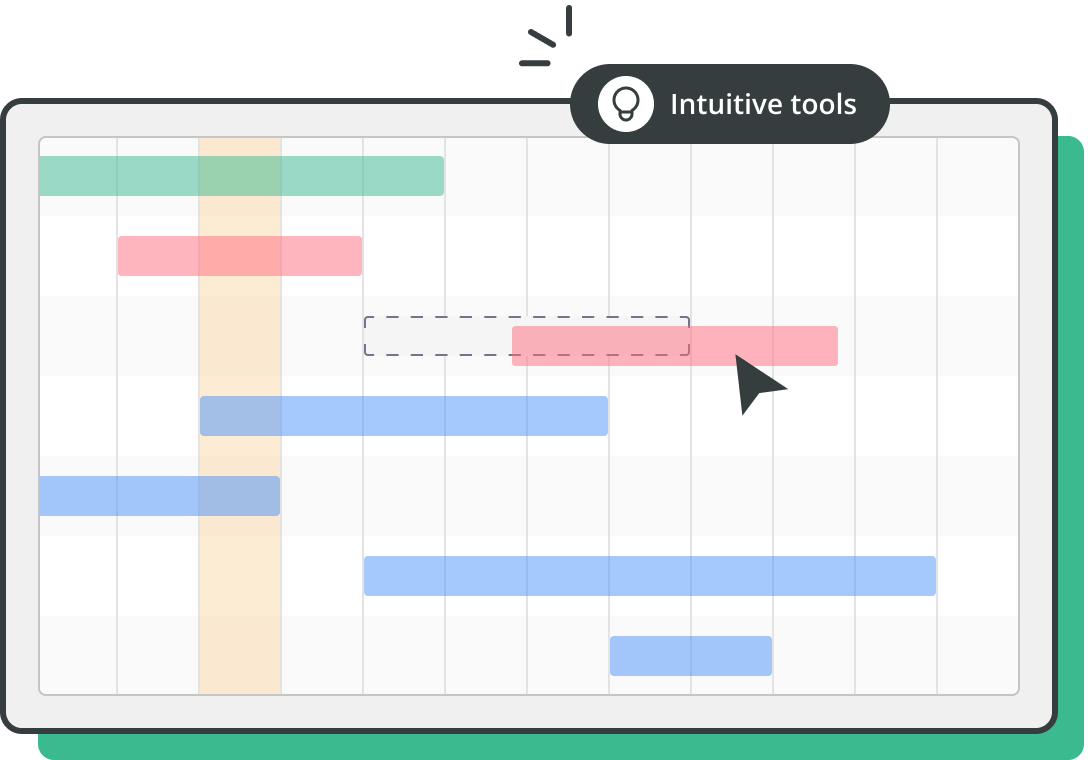Select the blue bar at the left edge of the fifth row
This screenshot has width=1088, height=760.
160,496
